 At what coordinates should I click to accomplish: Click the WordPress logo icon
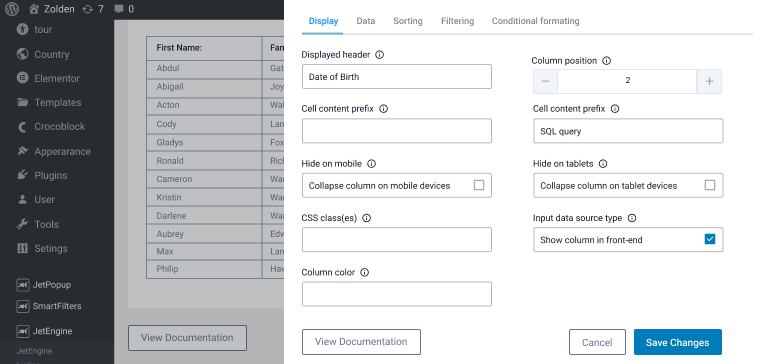(13, 9)
